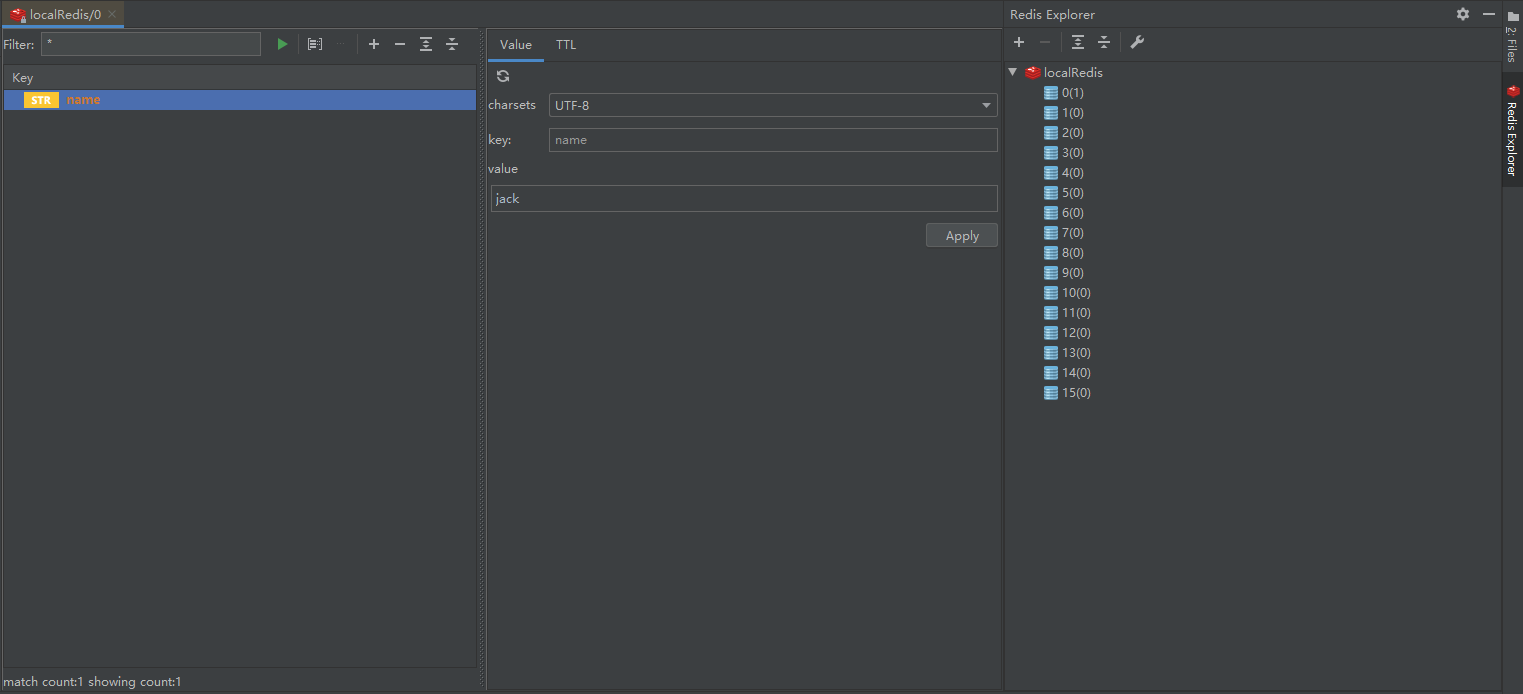Click the match count status text
The width and height of the screenshot is (1523, 694).
pos(92,682)
